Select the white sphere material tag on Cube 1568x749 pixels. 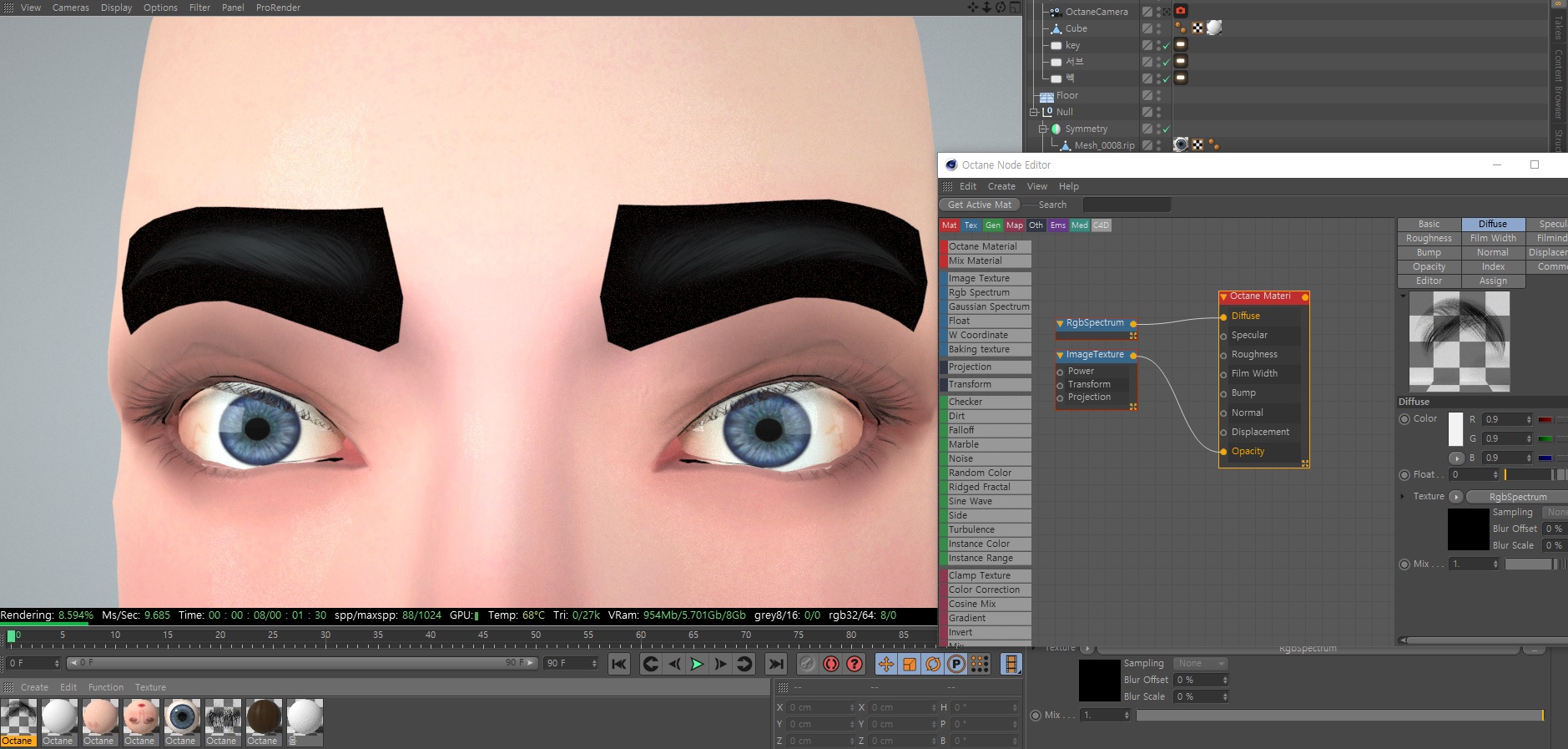(1214, 28)
